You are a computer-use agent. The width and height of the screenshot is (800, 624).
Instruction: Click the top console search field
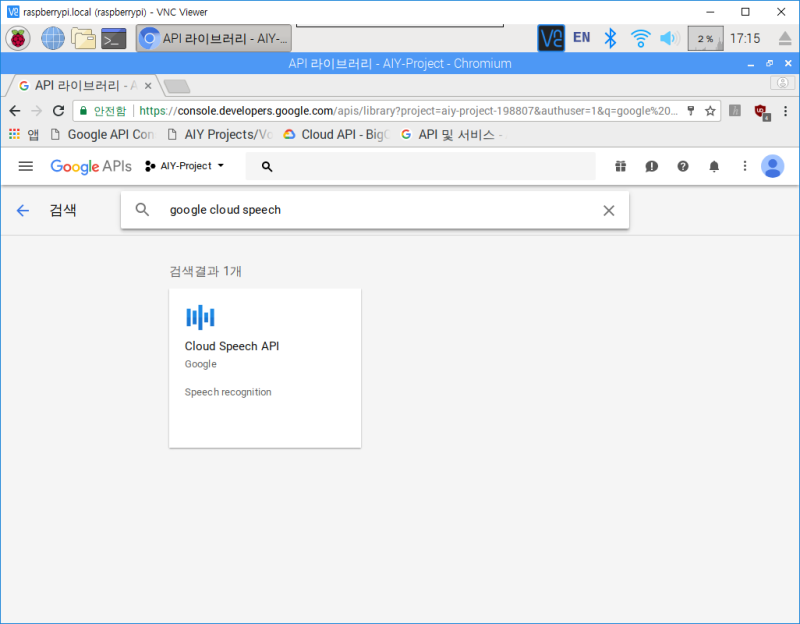tap(420, 166)
